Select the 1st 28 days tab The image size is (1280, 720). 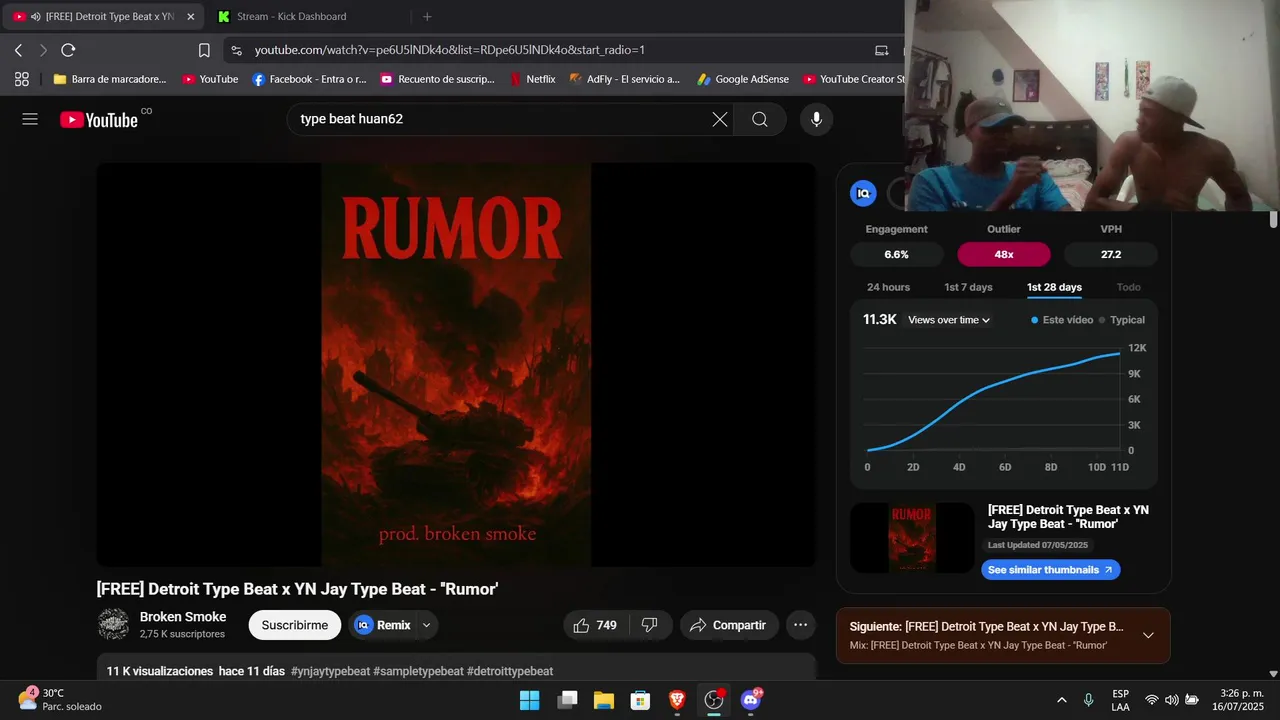pyautogui.click(x=1054, y=287)
